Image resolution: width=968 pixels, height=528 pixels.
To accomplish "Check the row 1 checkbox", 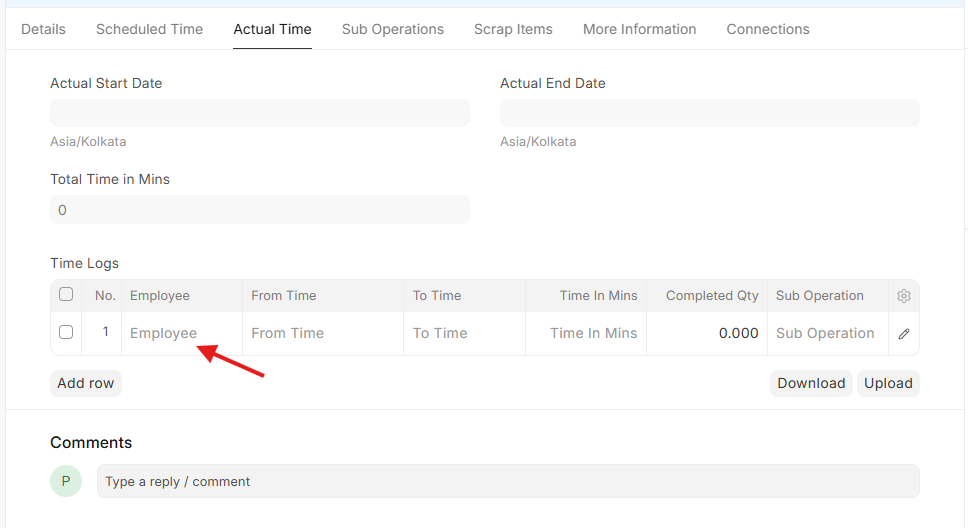I will pos(66,333).
